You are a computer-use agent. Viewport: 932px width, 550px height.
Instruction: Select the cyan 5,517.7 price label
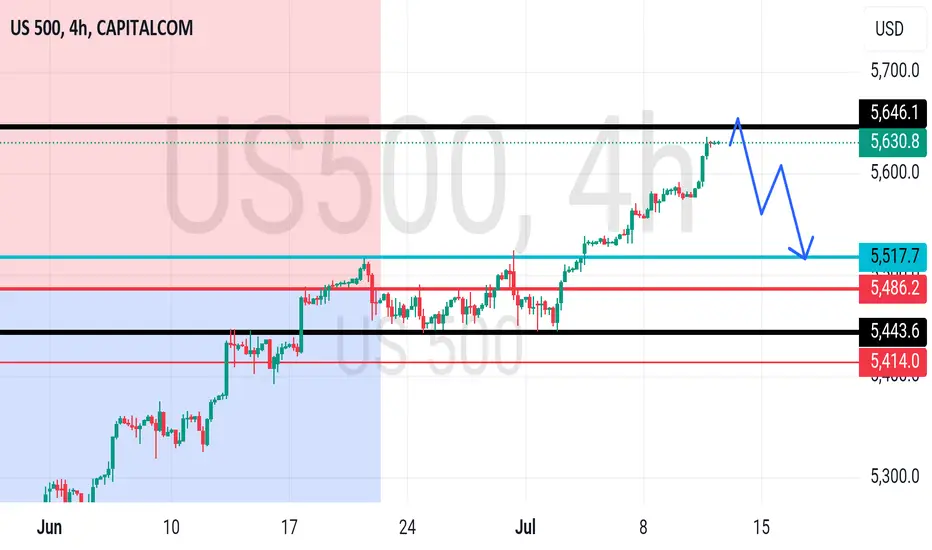tap(893, 257)
